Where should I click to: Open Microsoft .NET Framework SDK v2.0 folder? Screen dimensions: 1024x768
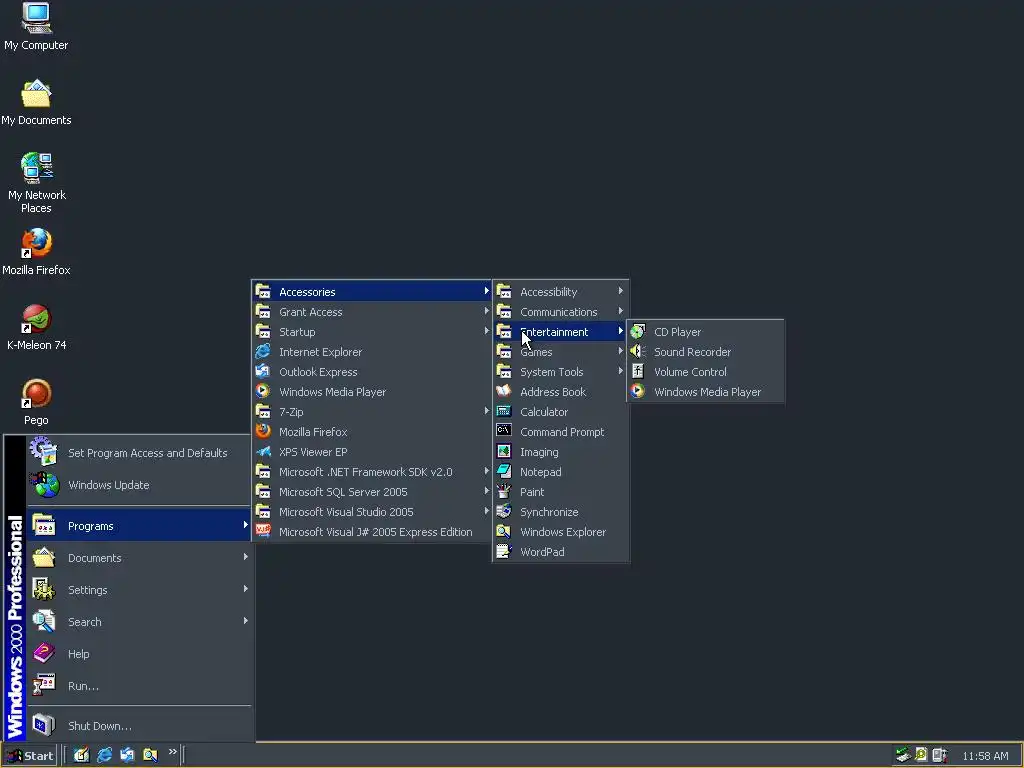click(x=371, y=472)
